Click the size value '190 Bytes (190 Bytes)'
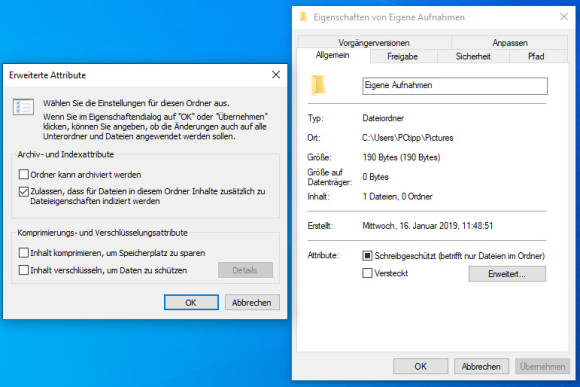Viewport: 580px width, 387px height. point(401,157)
